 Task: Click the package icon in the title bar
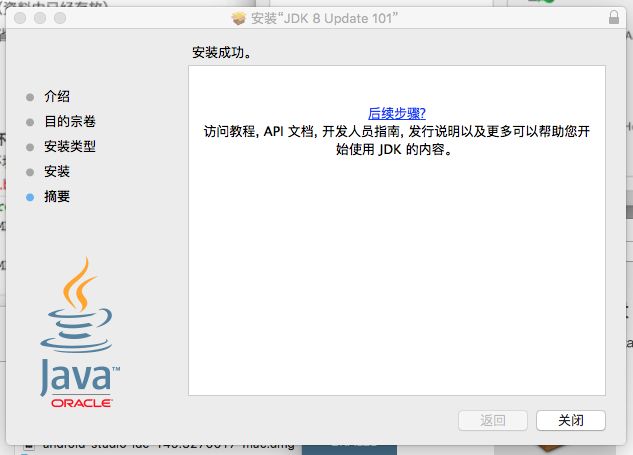239,18
